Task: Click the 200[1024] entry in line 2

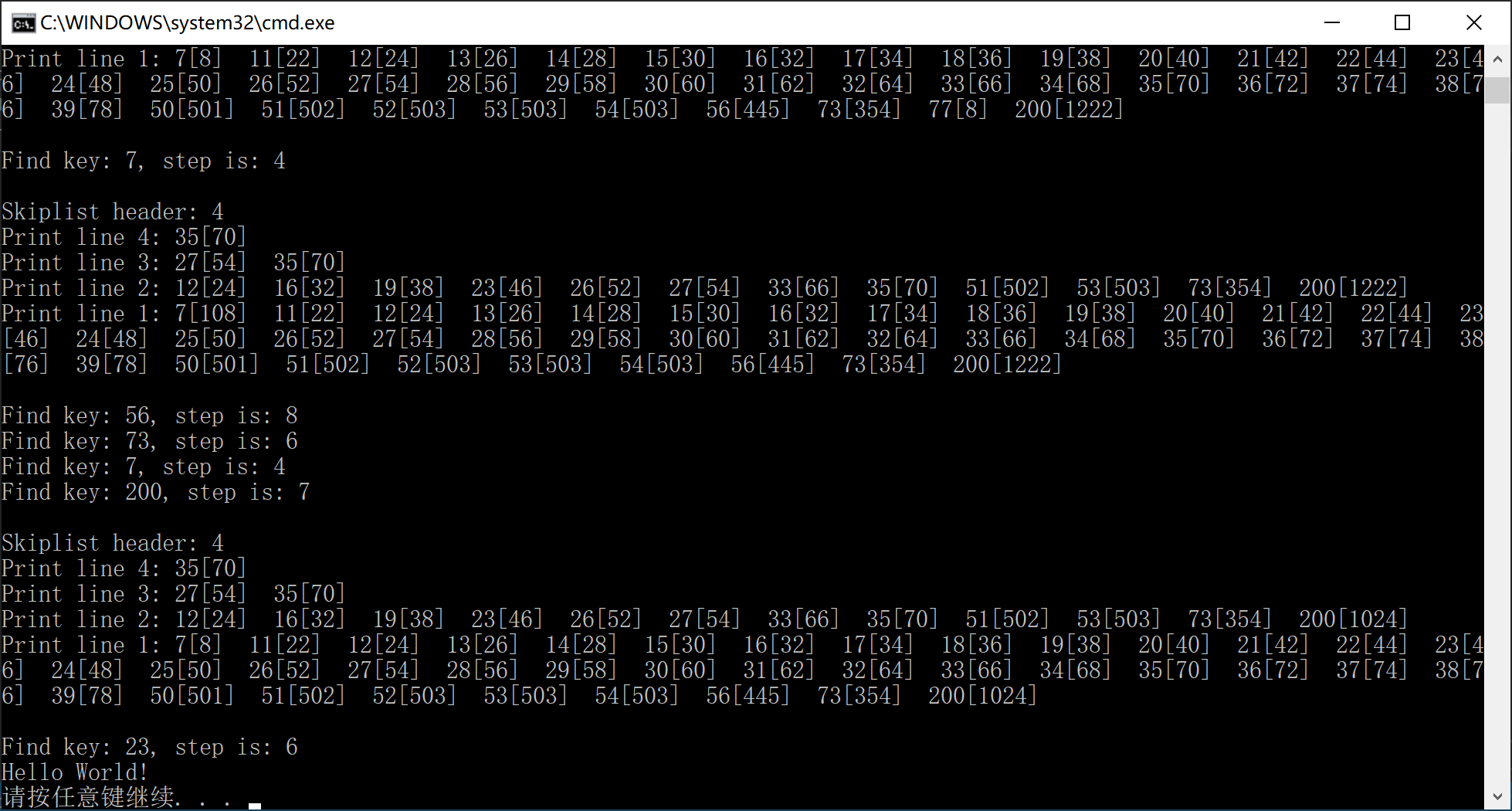Action: 1353,619
